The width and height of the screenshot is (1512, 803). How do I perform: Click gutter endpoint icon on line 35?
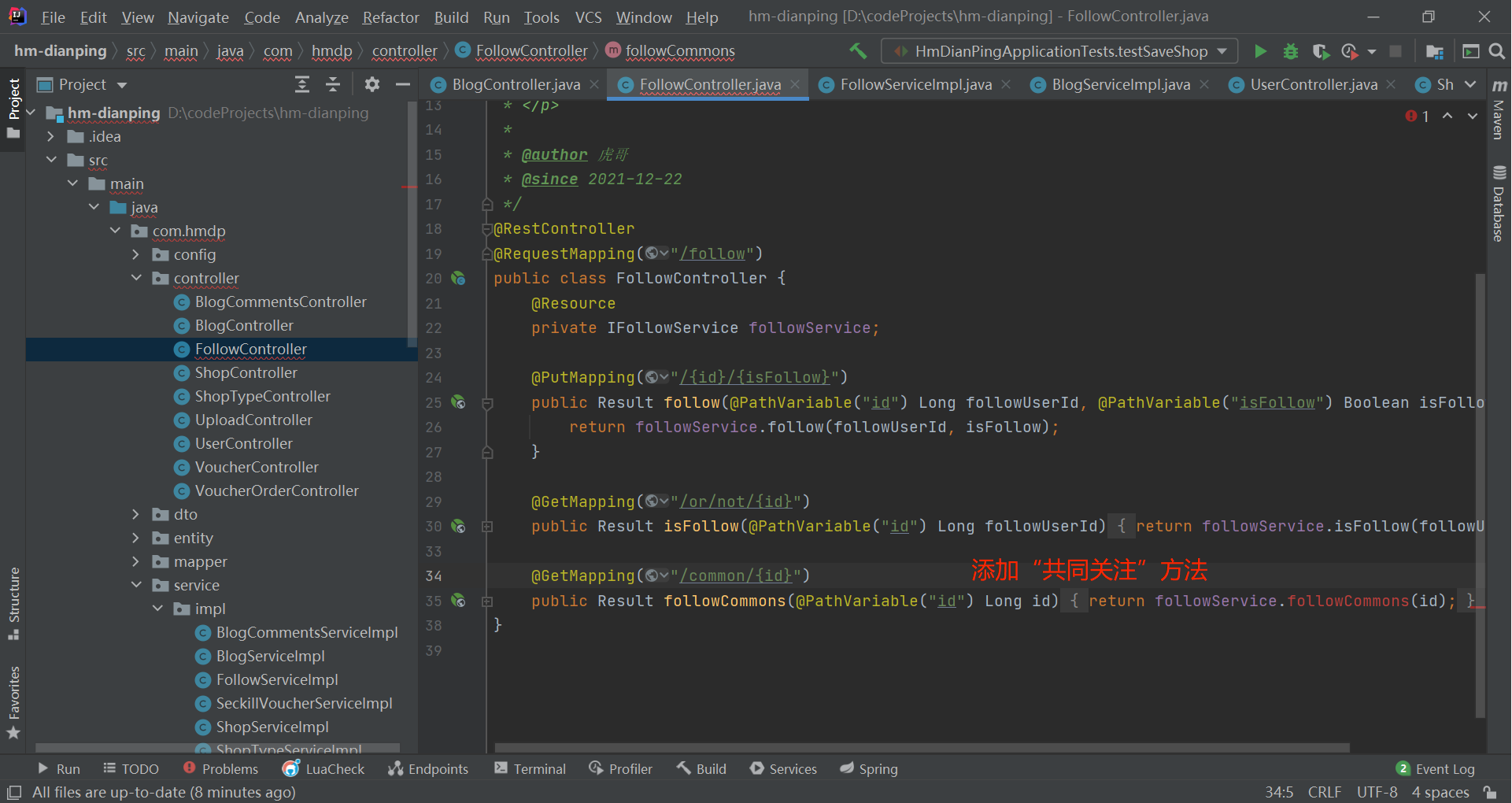pyautogui.click(x=458, y=601)
